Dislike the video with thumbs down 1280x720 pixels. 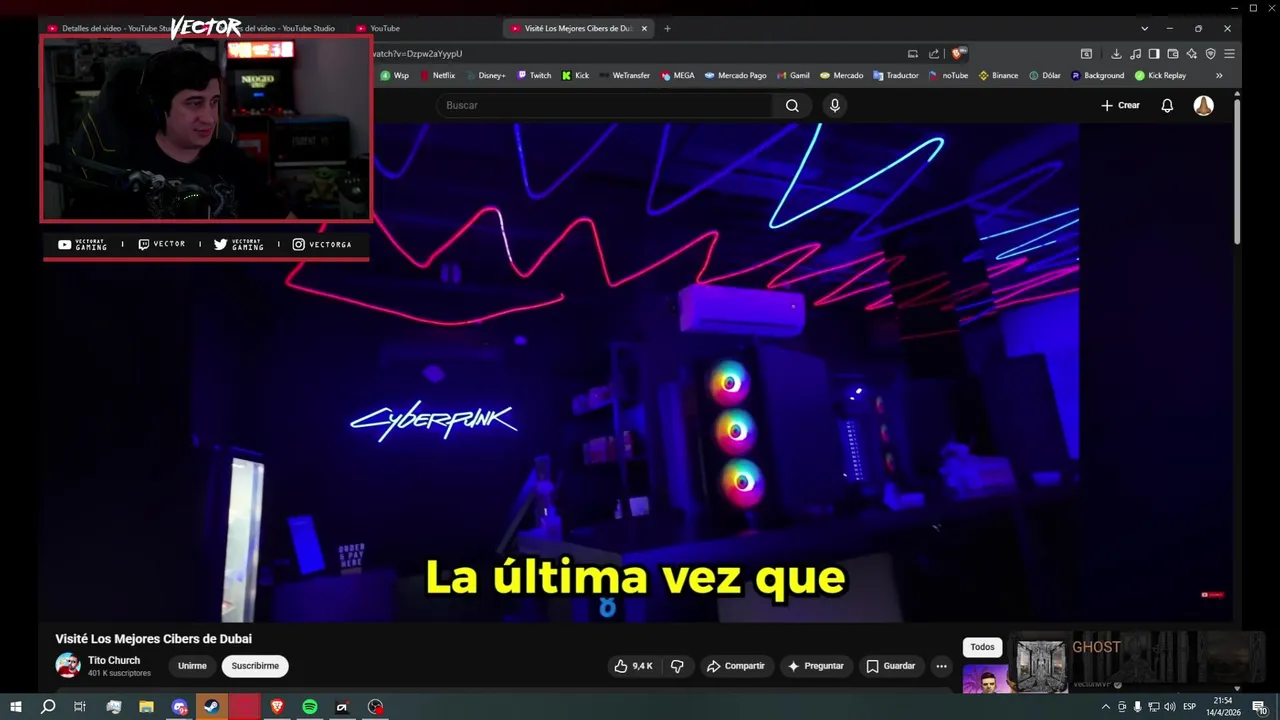click(x=677, y=666)
